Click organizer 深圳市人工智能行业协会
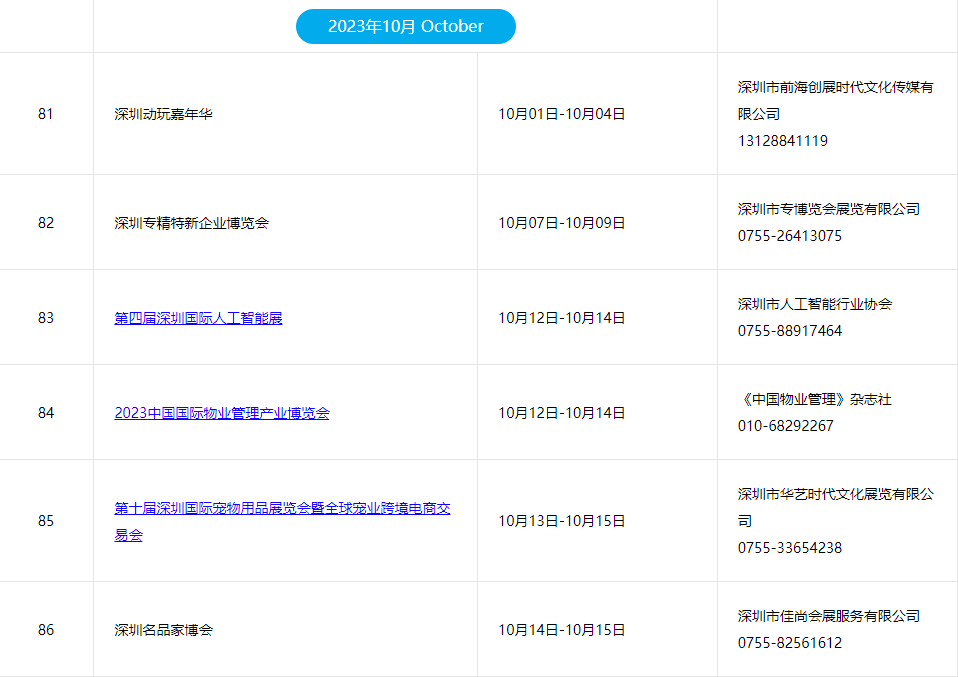 click(x=814, y=304)
